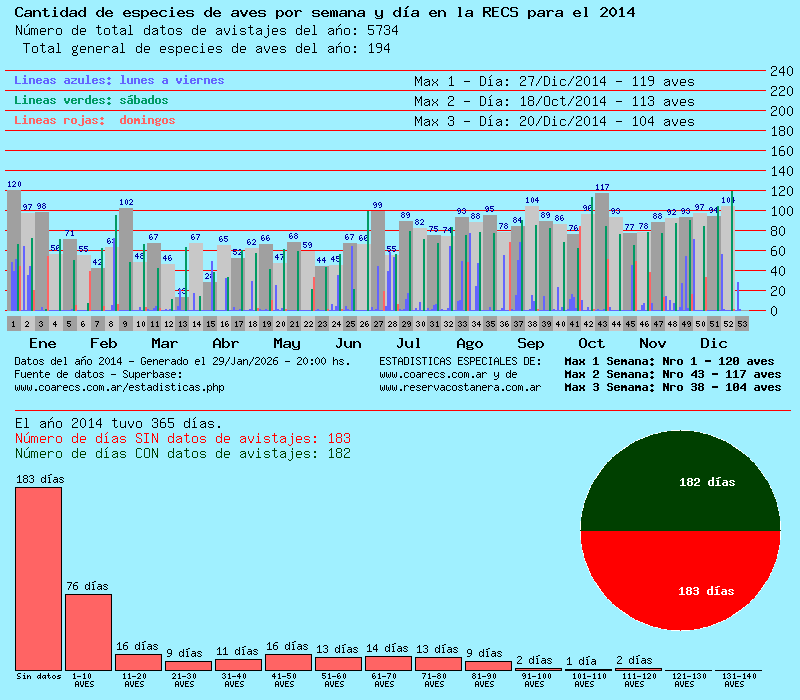This screenshot has width=800, height=700.
Task: Click the 'Oct' month label
Action: tap(591, 343)
